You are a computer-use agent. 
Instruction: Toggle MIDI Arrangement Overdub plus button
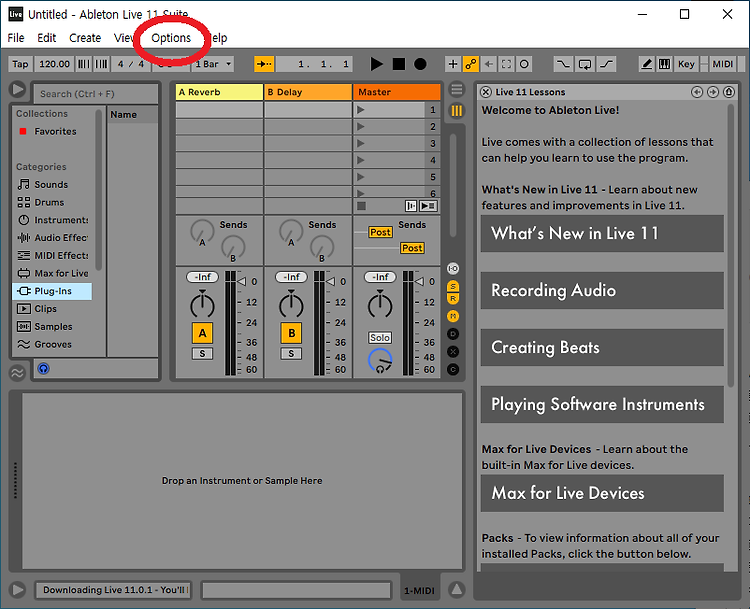coord(452,64)
